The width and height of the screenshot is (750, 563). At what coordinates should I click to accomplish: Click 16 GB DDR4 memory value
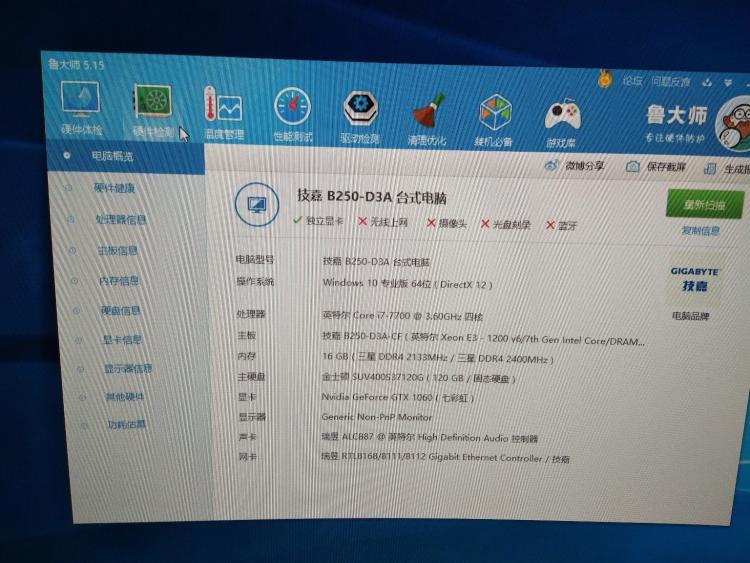click(x=438, y=358)
